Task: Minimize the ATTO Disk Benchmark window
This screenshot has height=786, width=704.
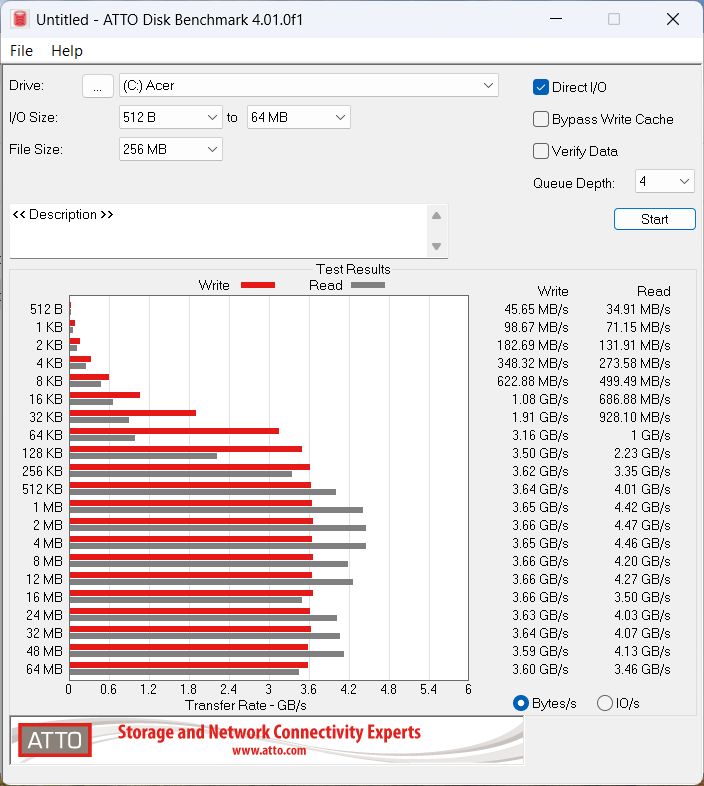Action: (x=556, y=19)
